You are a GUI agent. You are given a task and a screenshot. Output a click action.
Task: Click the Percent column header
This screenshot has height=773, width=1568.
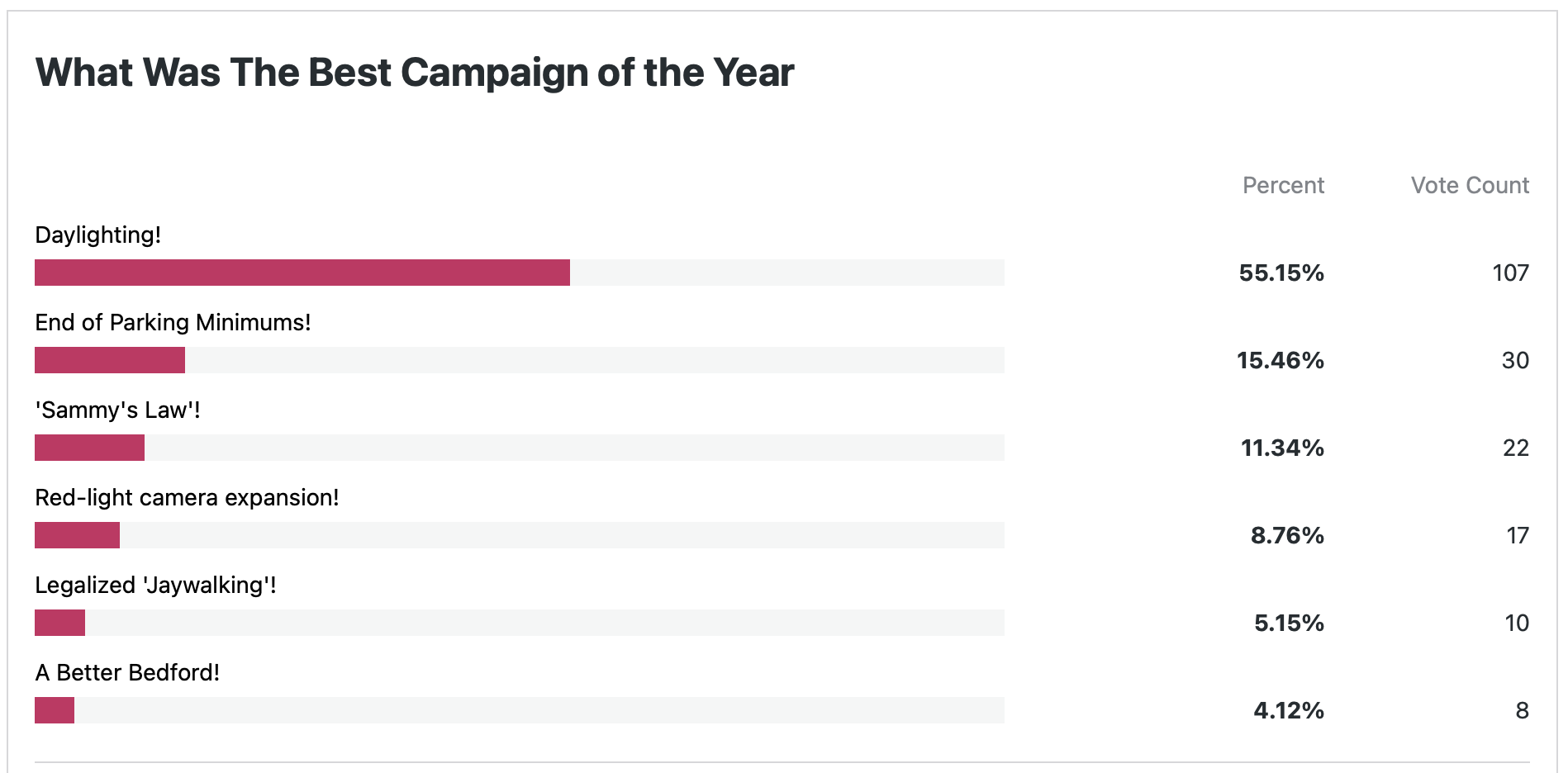[x=1283, y=185]
